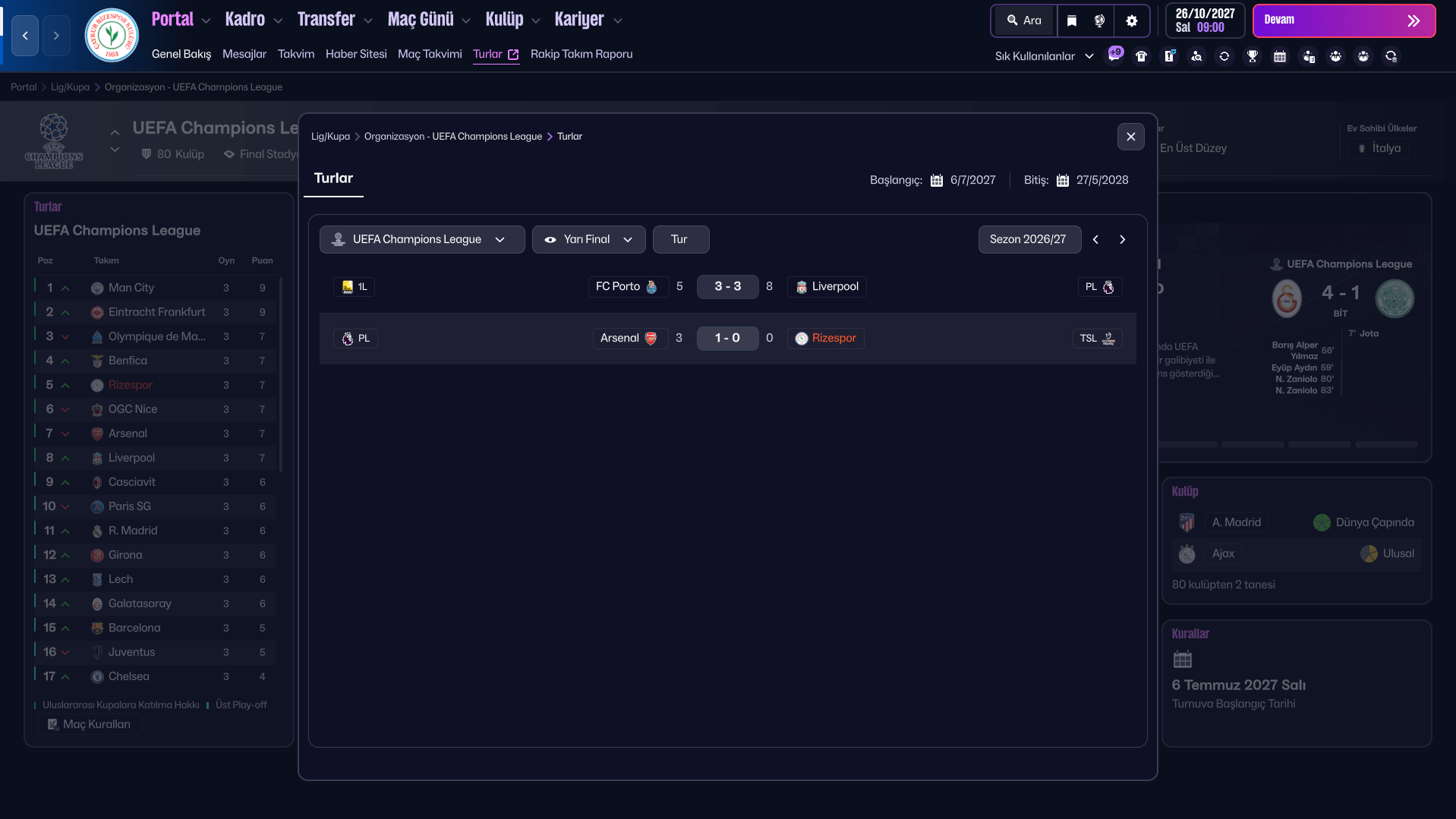Open the Arsenal 1 - 0 match score
1456x819 pixels.
point(727,338)
